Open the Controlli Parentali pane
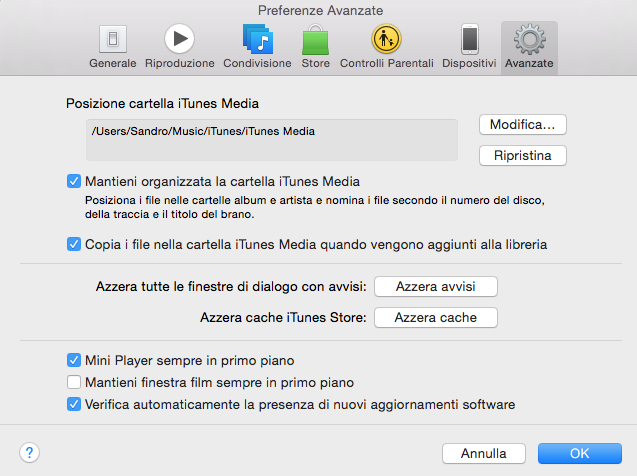 [x=386, y=47]
